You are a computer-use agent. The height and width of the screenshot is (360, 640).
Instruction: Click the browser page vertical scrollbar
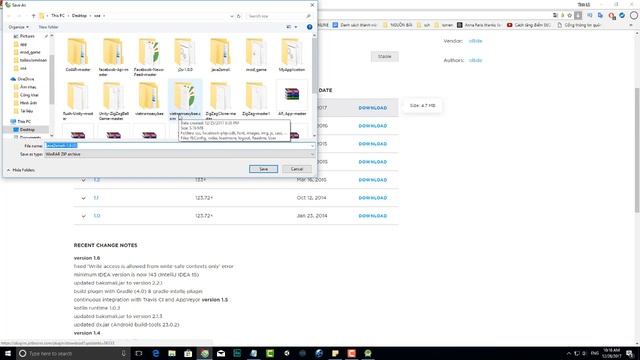pyautogui.click(x=637, y=149)
